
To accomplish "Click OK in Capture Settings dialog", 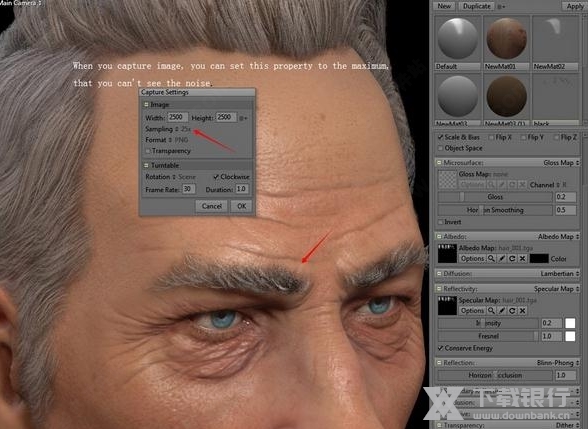I will point(242,206).
